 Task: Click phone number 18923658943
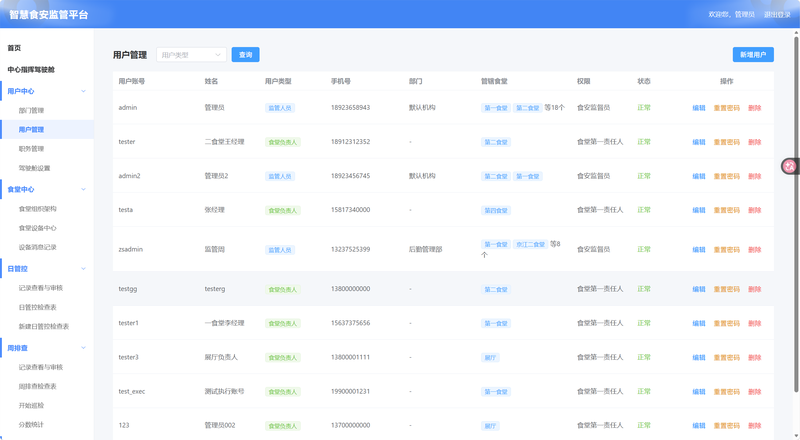click(x=351, y=108)
